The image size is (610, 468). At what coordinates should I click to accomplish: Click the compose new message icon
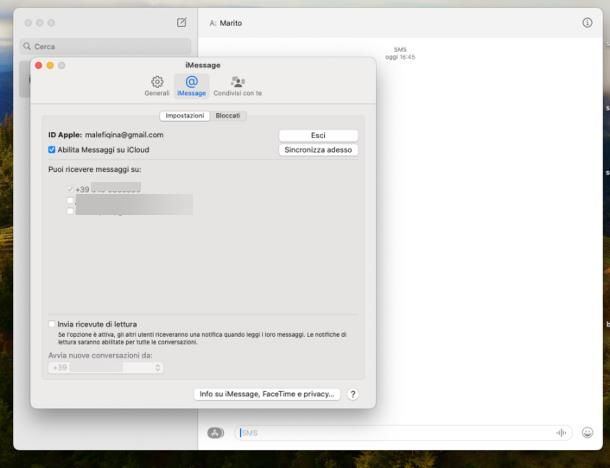[182, 23]
